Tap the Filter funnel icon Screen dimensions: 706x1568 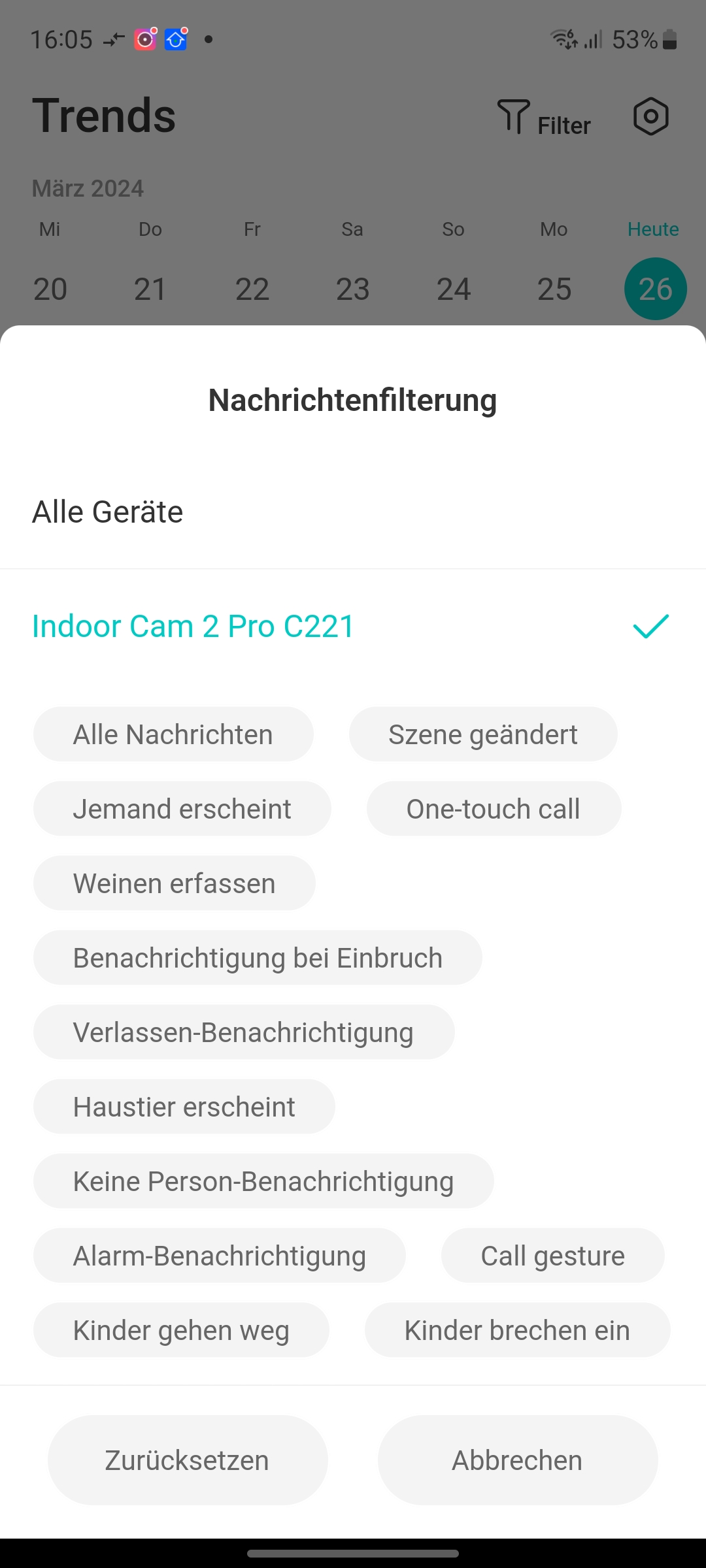(x=513, y=117)
